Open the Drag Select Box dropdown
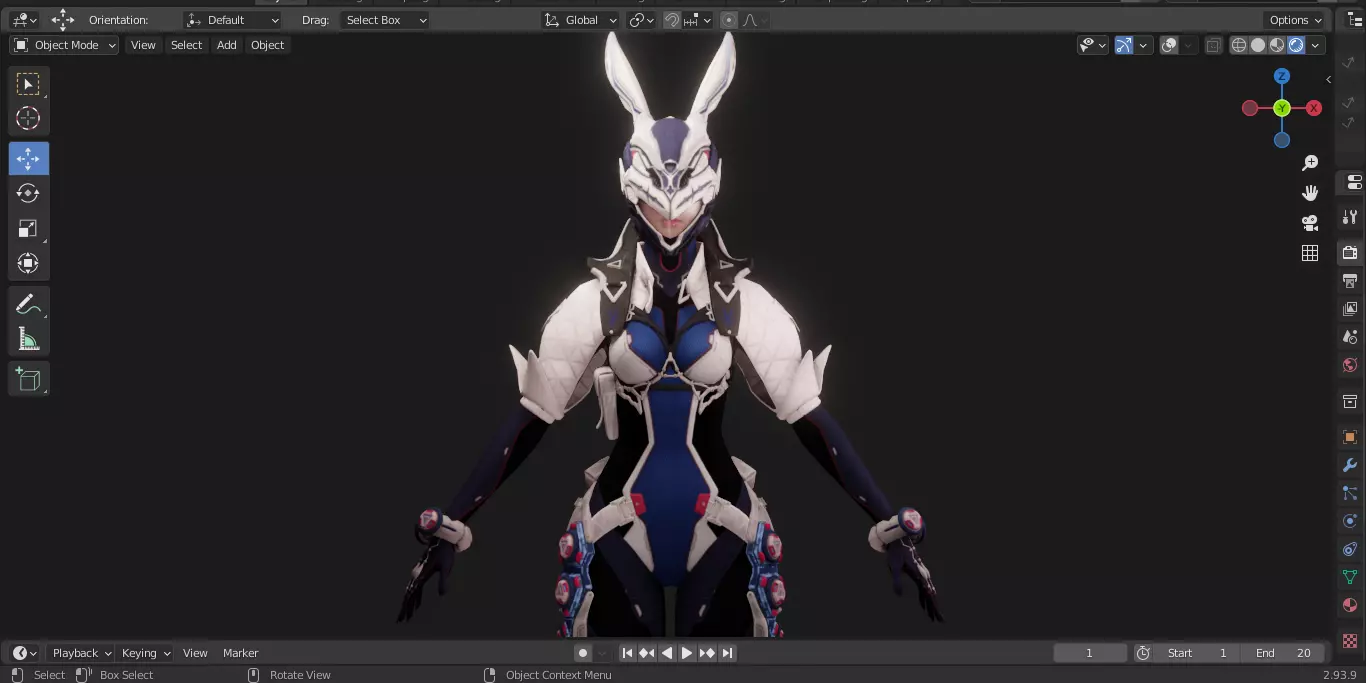This screenshot has width=1366, height=683. click(x=385, y=20)
